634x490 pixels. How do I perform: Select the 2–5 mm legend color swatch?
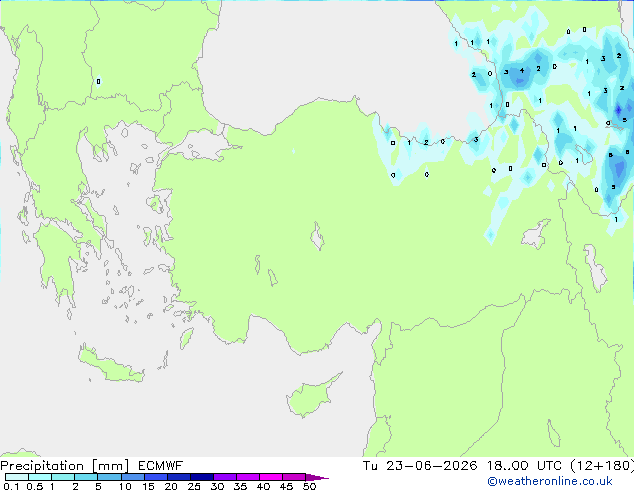click(86, 477)
